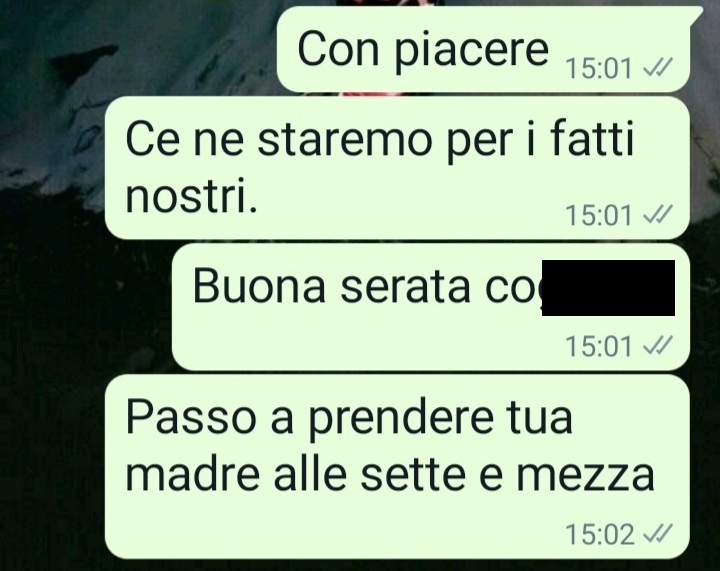Click double-check icon on 'Buona serata' message
This screenshot has height=571, width=720.
(658, 346)
